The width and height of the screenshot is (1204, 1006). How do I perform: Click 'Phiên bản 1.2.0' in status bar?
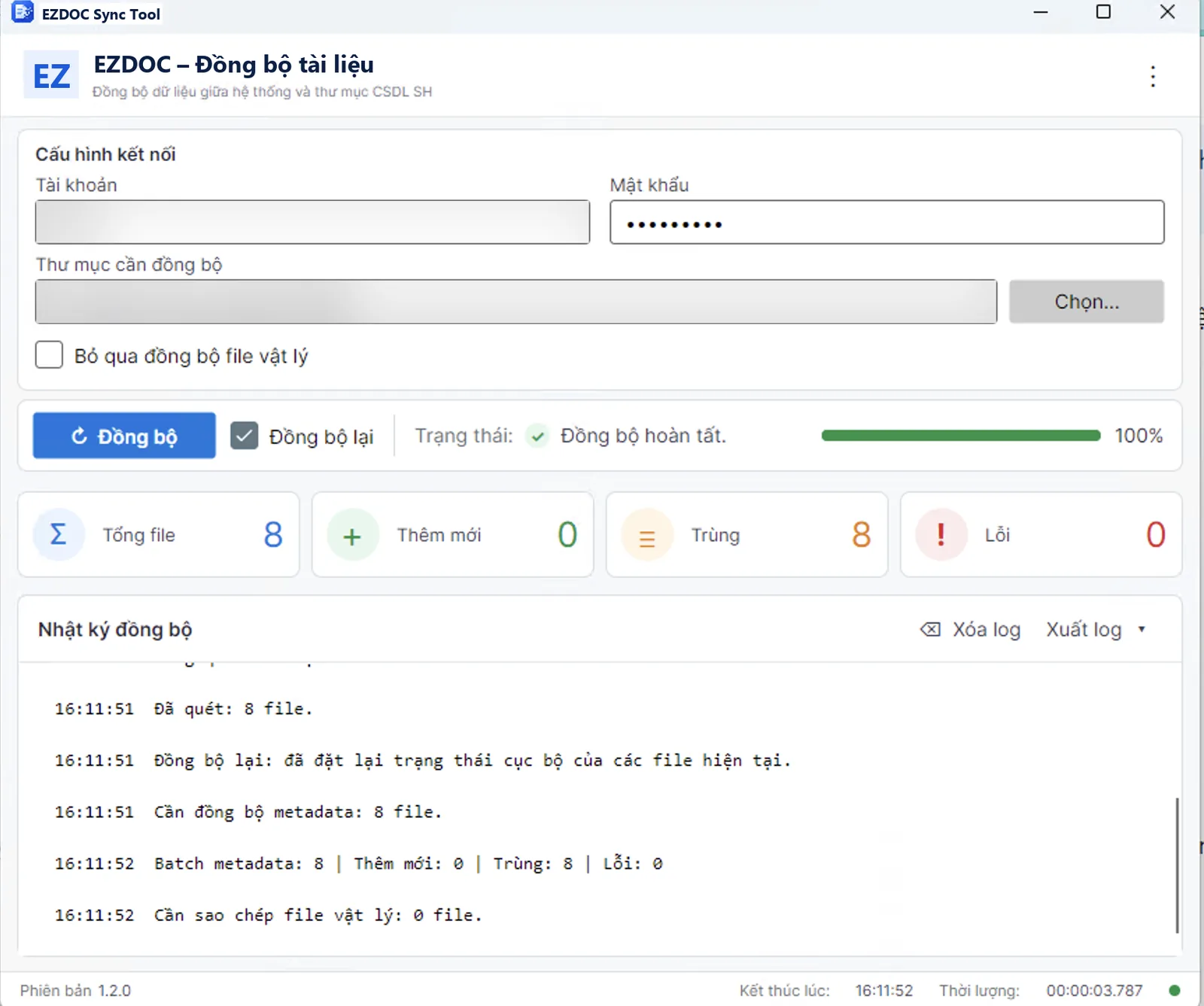tap(75, 990)
